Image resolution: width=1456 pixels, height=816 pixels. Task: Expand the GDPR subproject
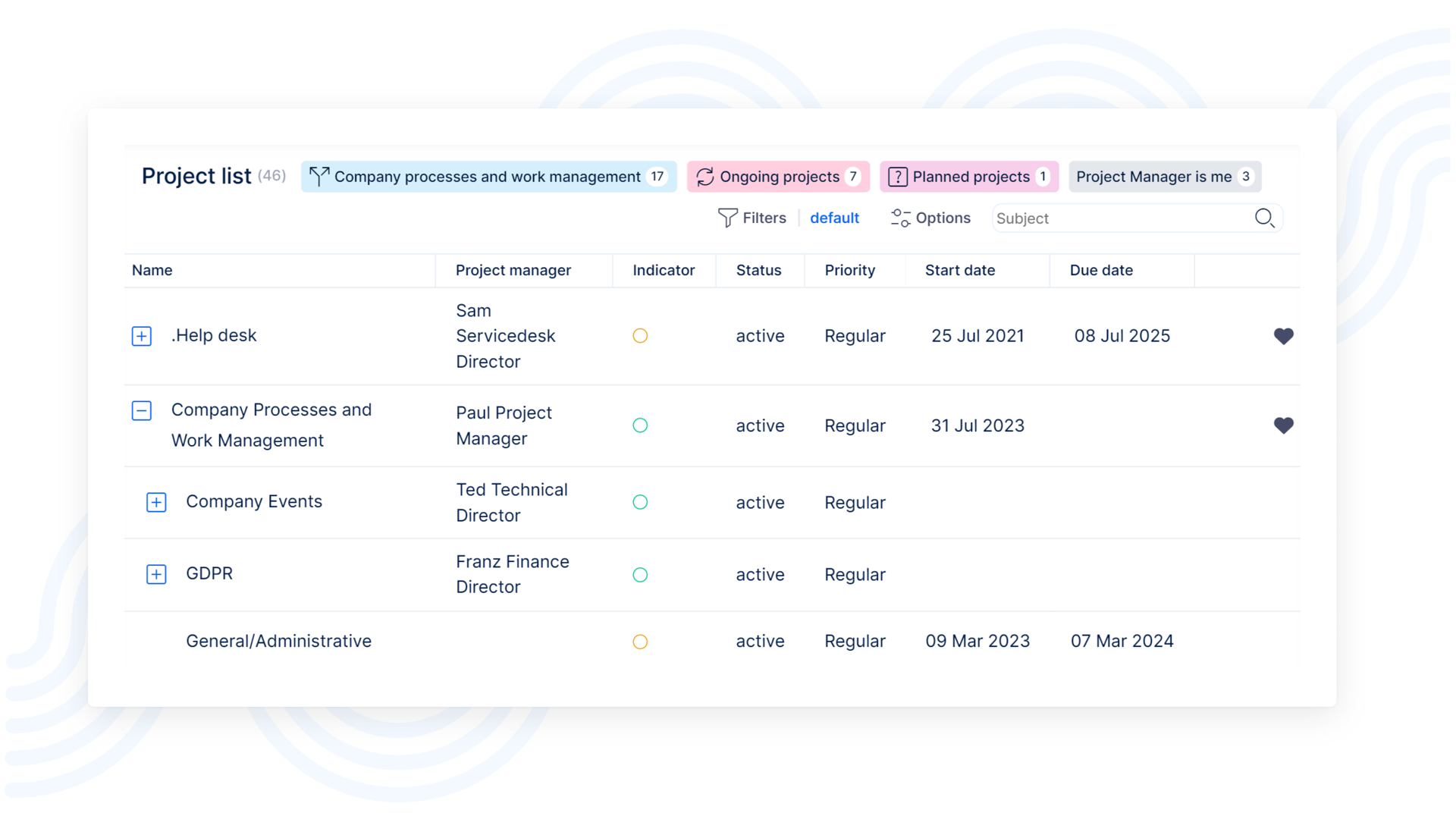[x=156, y=574]
